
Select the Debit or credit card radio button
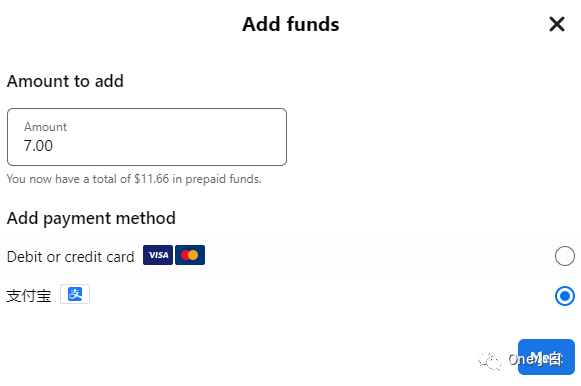565,256
